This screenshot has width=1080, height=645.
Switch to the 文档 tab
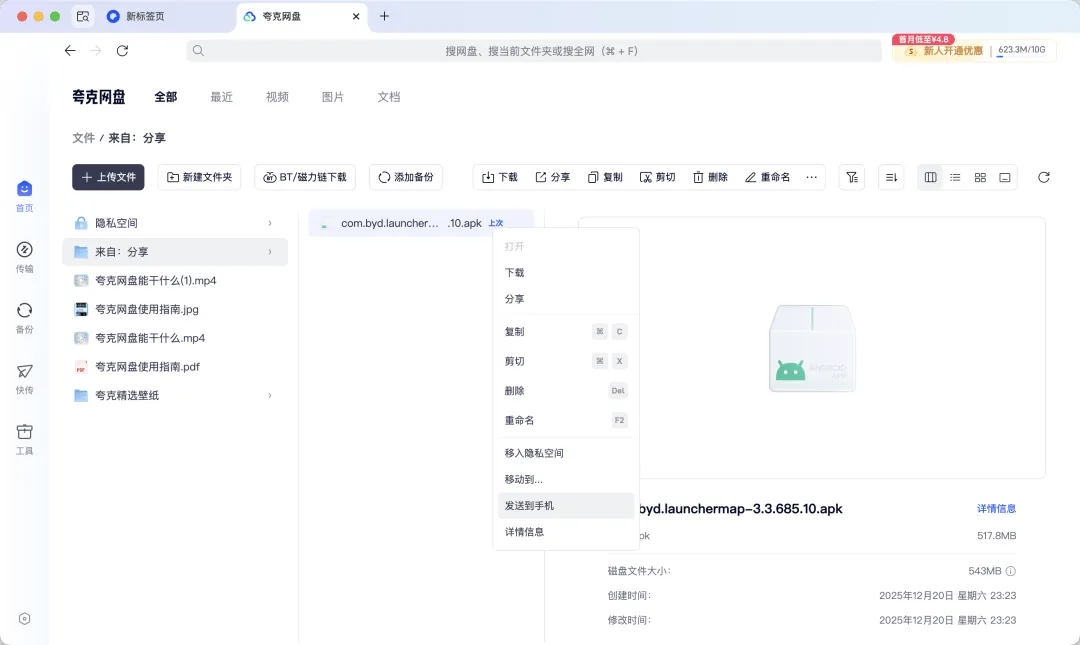tap(388, 97)
